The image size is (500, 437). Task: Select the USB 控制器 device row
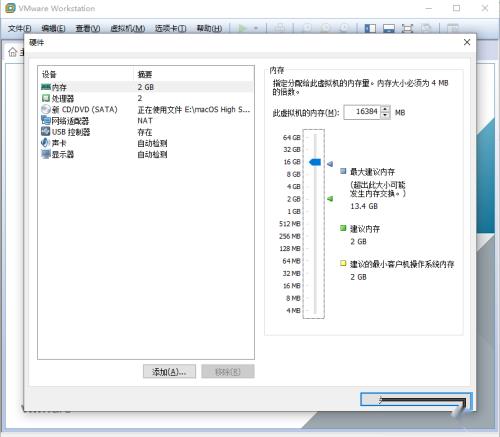pos(146,132)
